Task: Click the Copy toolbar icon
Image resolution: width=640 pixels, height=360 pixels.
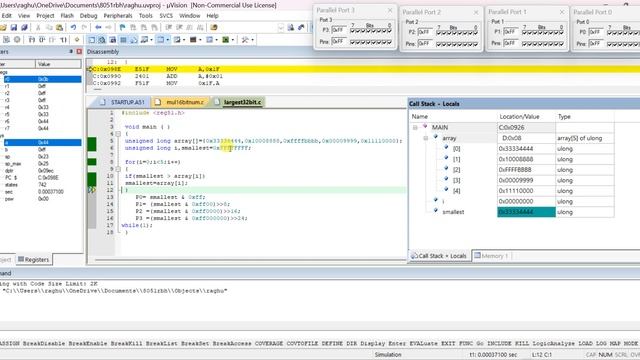Action: (x=49, y=27)
